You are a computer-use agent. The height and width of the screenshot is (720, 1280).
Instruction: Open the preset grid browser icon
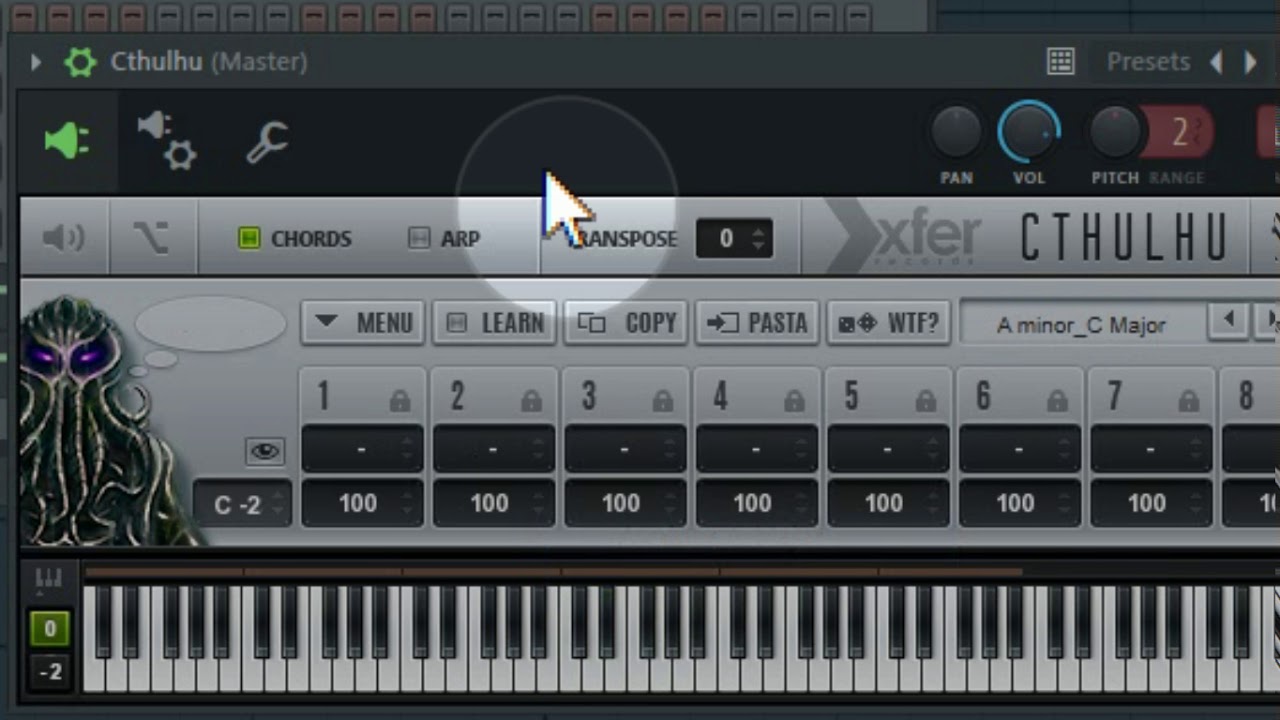[1061, 62]
